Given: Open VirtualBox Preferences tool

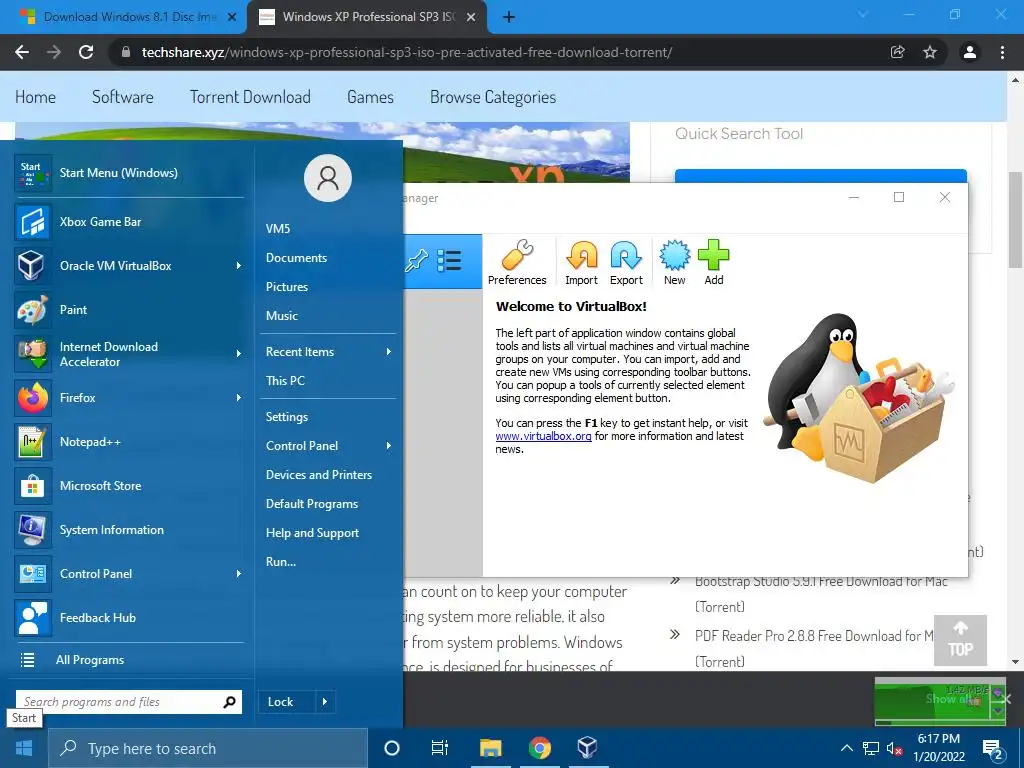Looking at the screenshot, I should click(517, 263).
